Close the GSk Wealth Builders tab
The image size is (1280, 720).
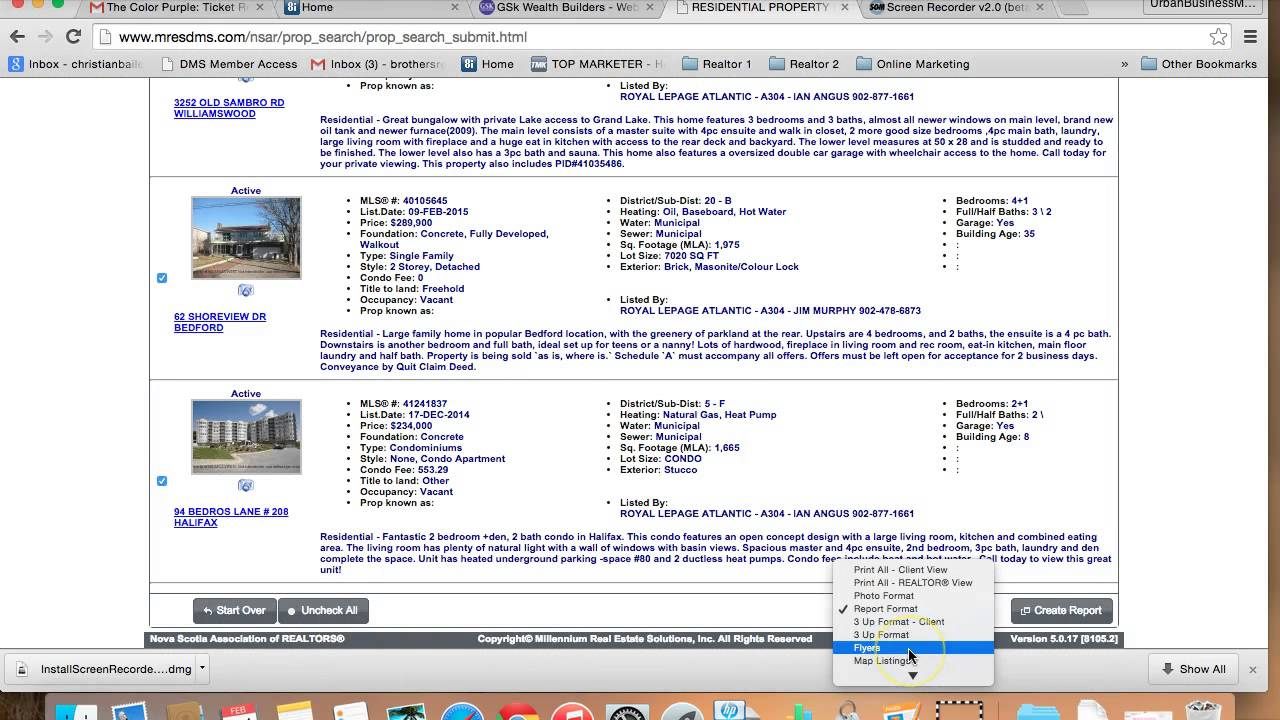648,7
